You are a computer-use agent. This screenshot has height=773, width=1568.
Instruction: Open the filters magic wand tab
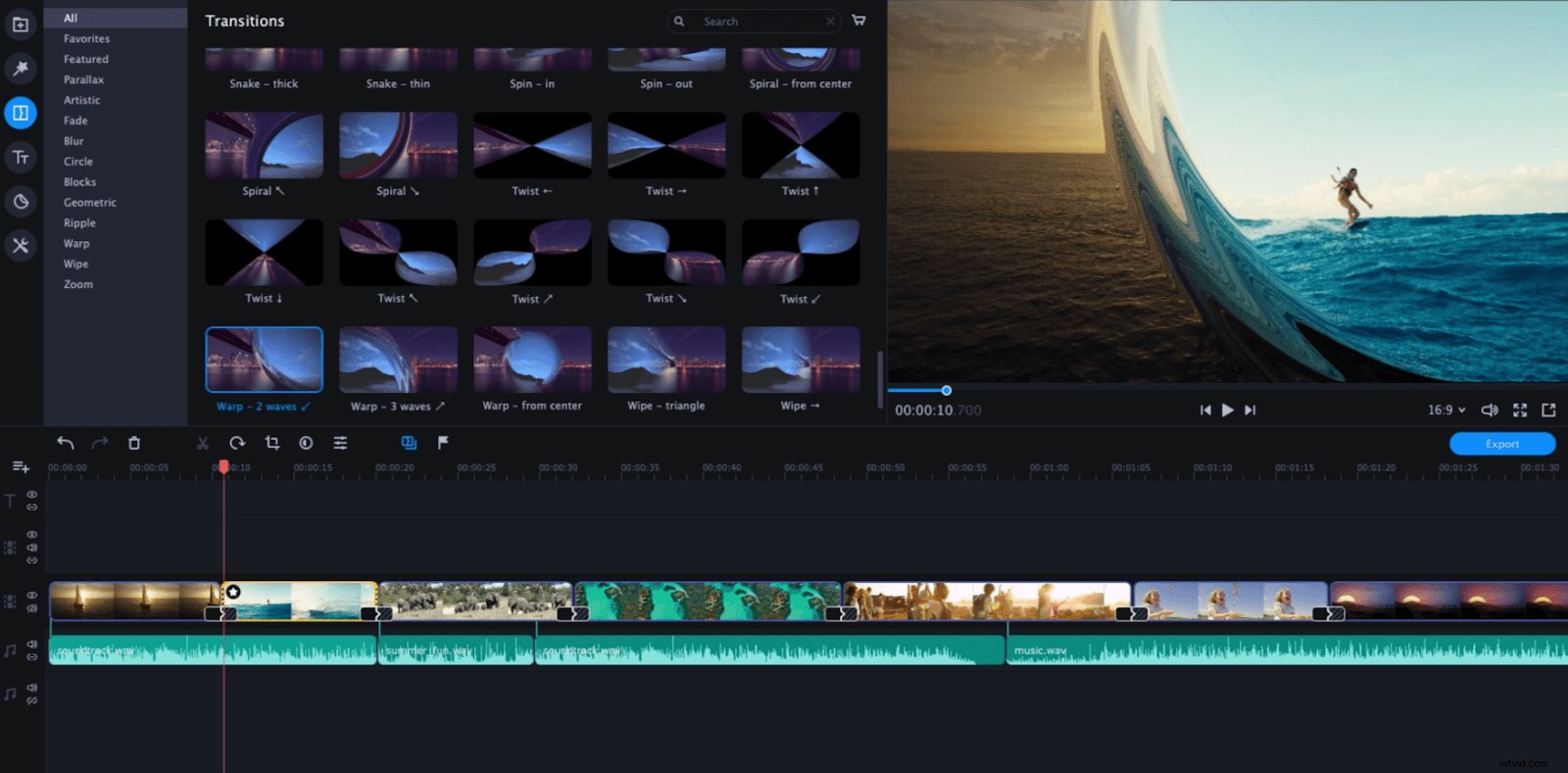click(20, 69)
